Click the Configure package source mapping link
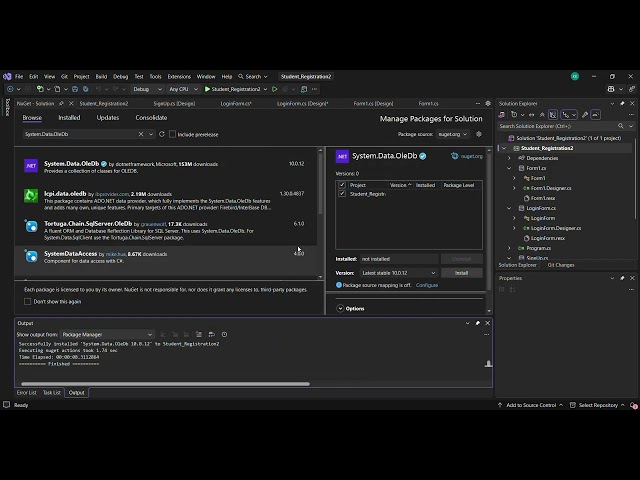The height and width of the screenshot is (480, 640). (427, 285)
